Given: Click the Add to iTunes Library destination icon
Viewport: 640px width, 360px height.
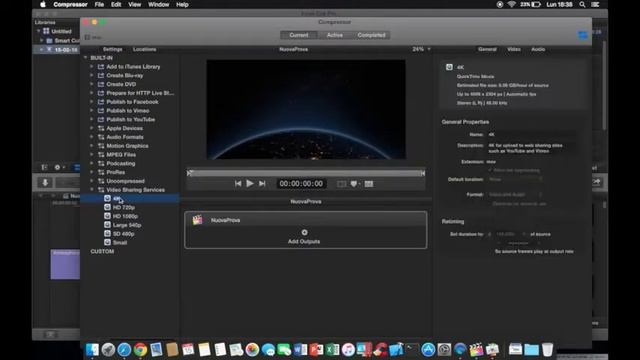Looking at the screenshot, I should coord(101,67).
